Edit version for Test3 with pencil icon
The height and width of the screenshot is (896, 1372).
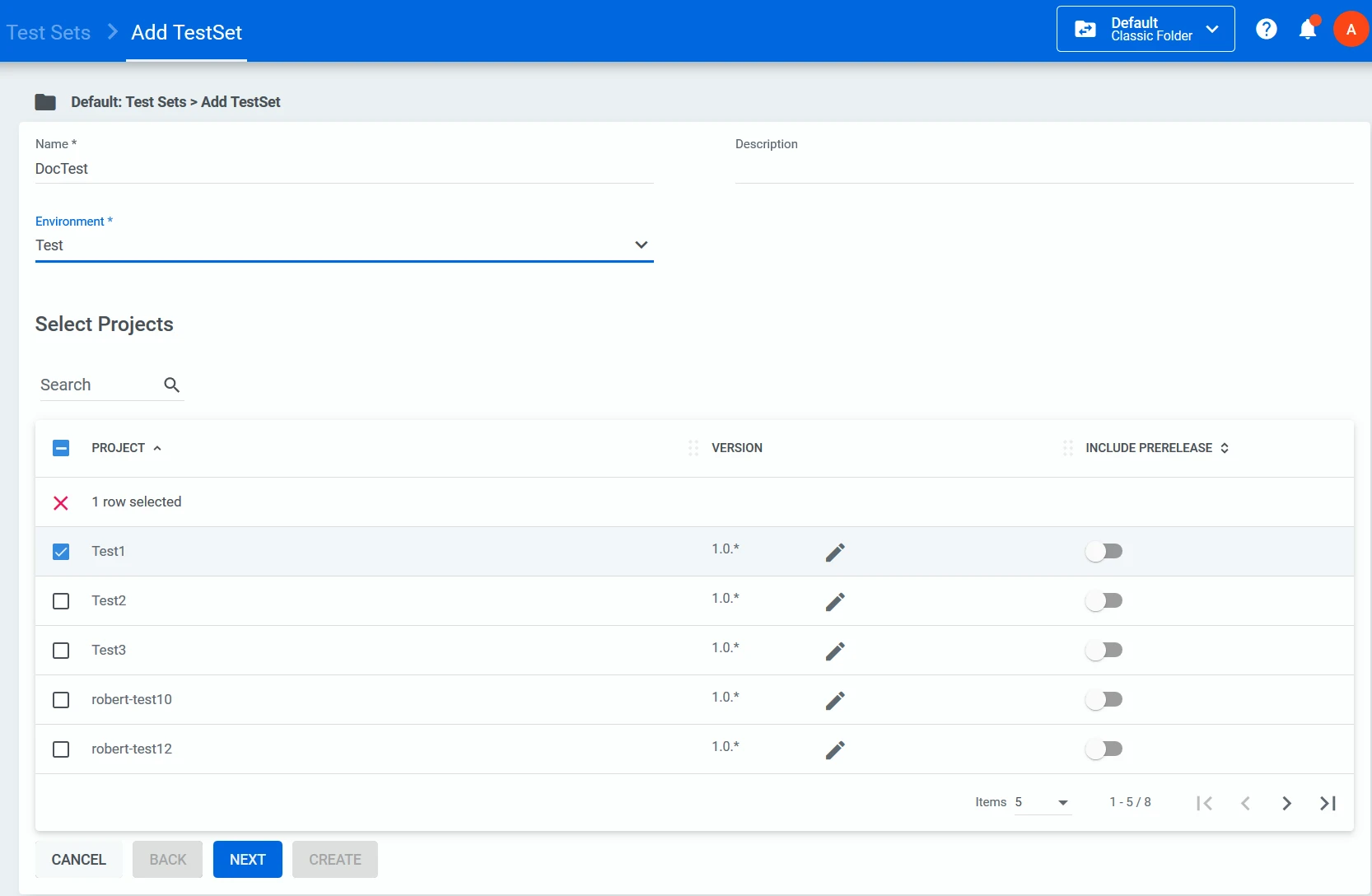(x=835, y=651)
